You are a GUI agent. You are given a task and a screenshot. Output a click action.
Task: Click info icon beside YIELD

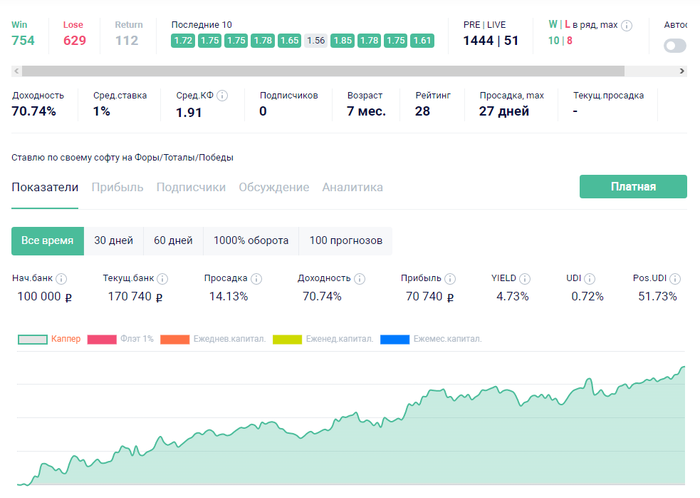526,278
